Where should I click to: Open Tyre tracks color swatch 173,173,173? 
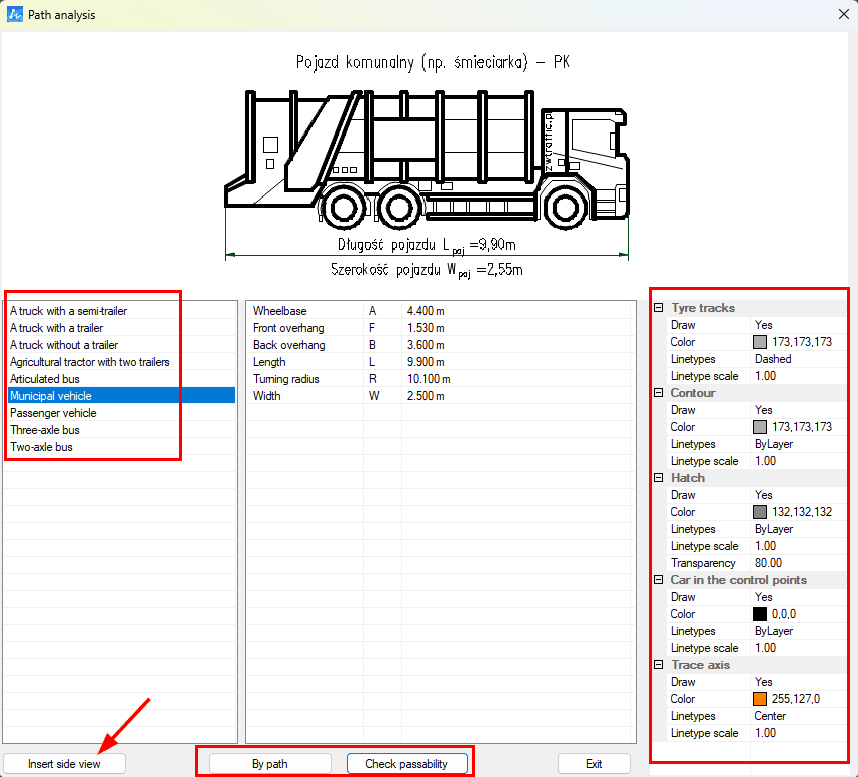click(760, 342)
